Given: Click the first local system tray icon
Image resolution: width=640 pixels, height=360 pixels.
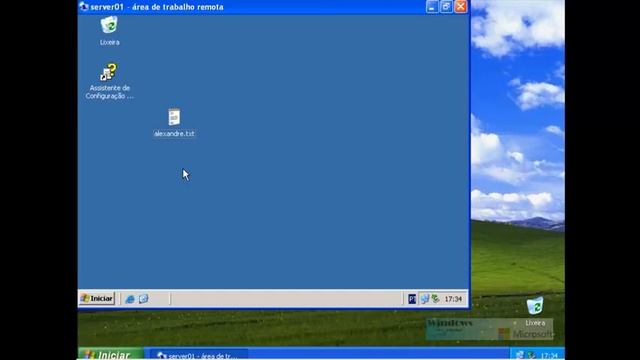Looking at the screenshot, I should (519, 355).
